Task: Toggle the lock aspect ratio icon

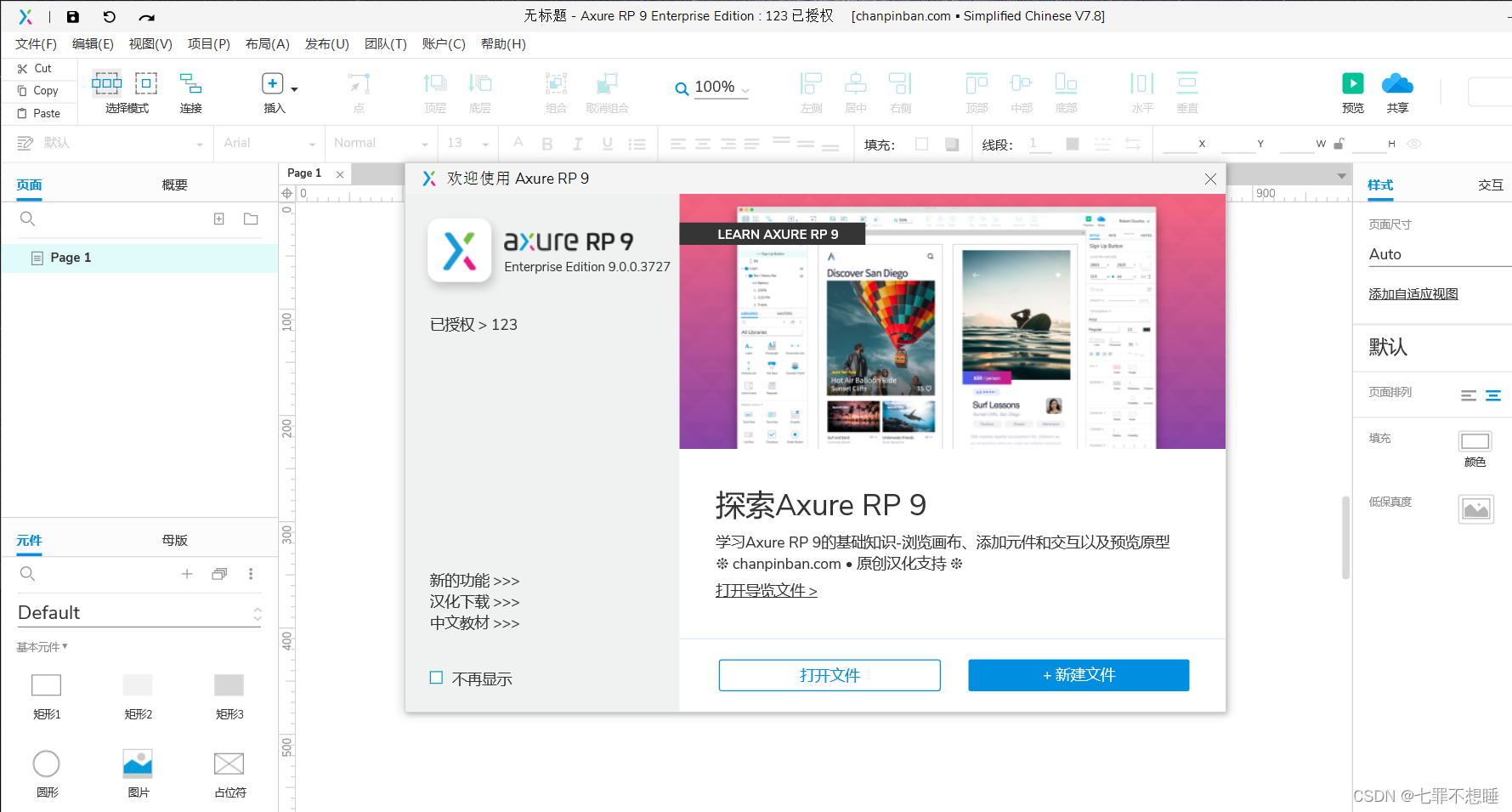Action: click(1339, 144)
